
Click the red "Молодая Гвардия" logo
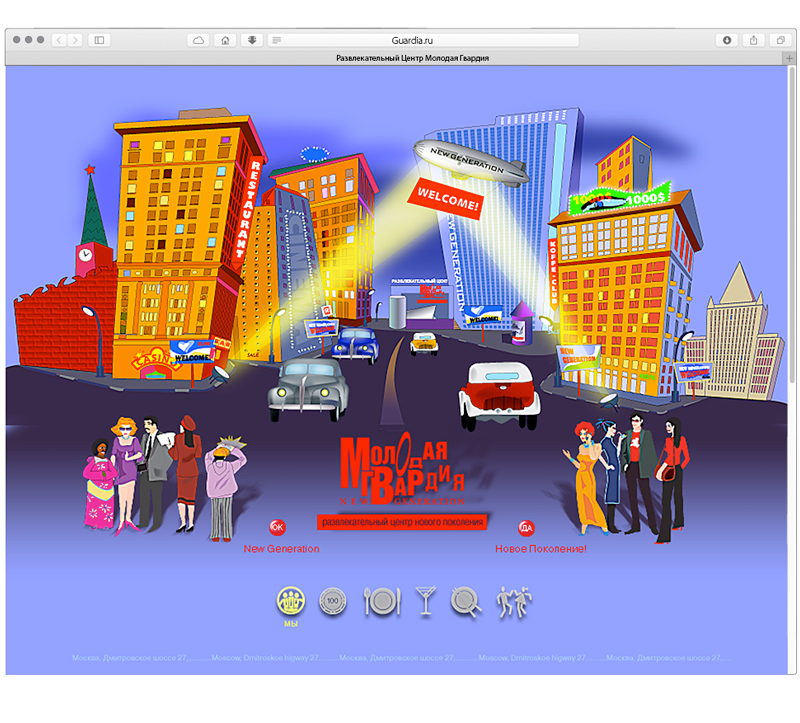point(402,469)
